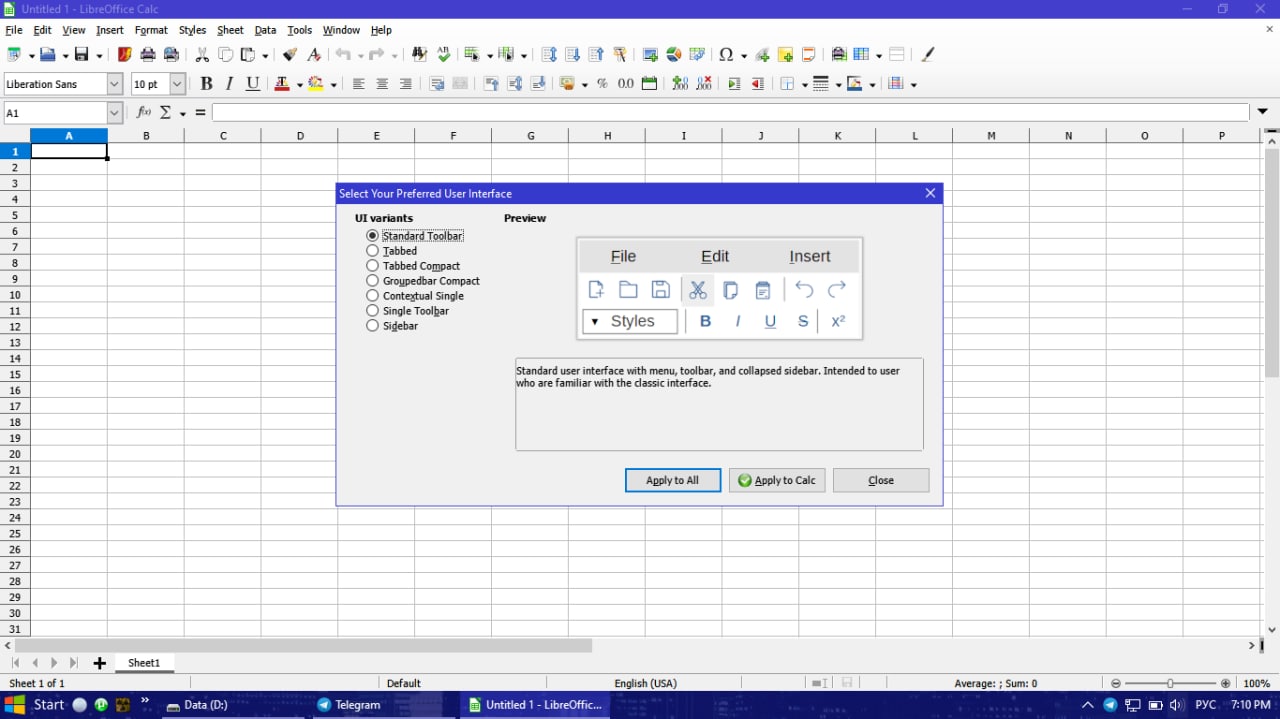1280x719 pixels.
Task: Click the zoom slider in status bar
Action: [x=1170, y=683]
